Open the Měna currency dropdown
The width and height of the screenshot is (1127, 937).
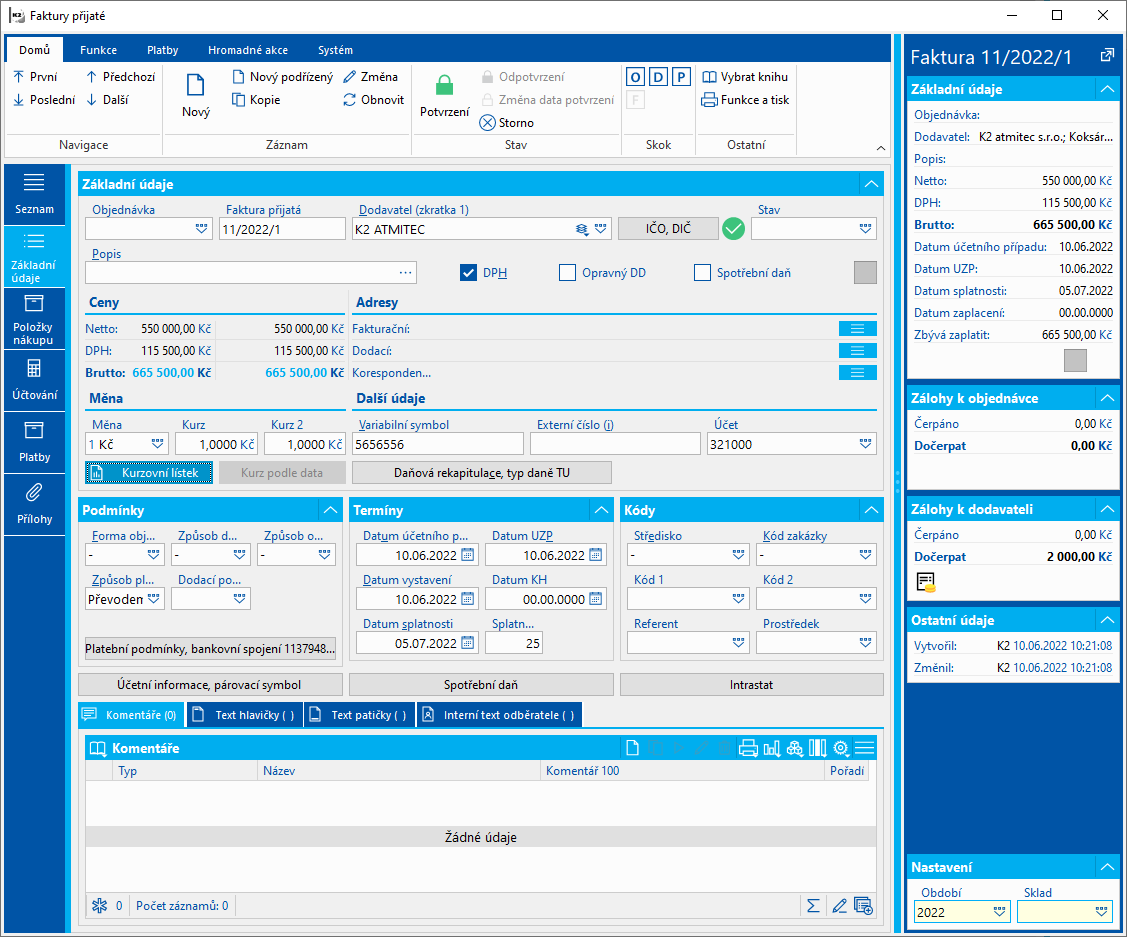pyautogui.click(x=158, y=444)
